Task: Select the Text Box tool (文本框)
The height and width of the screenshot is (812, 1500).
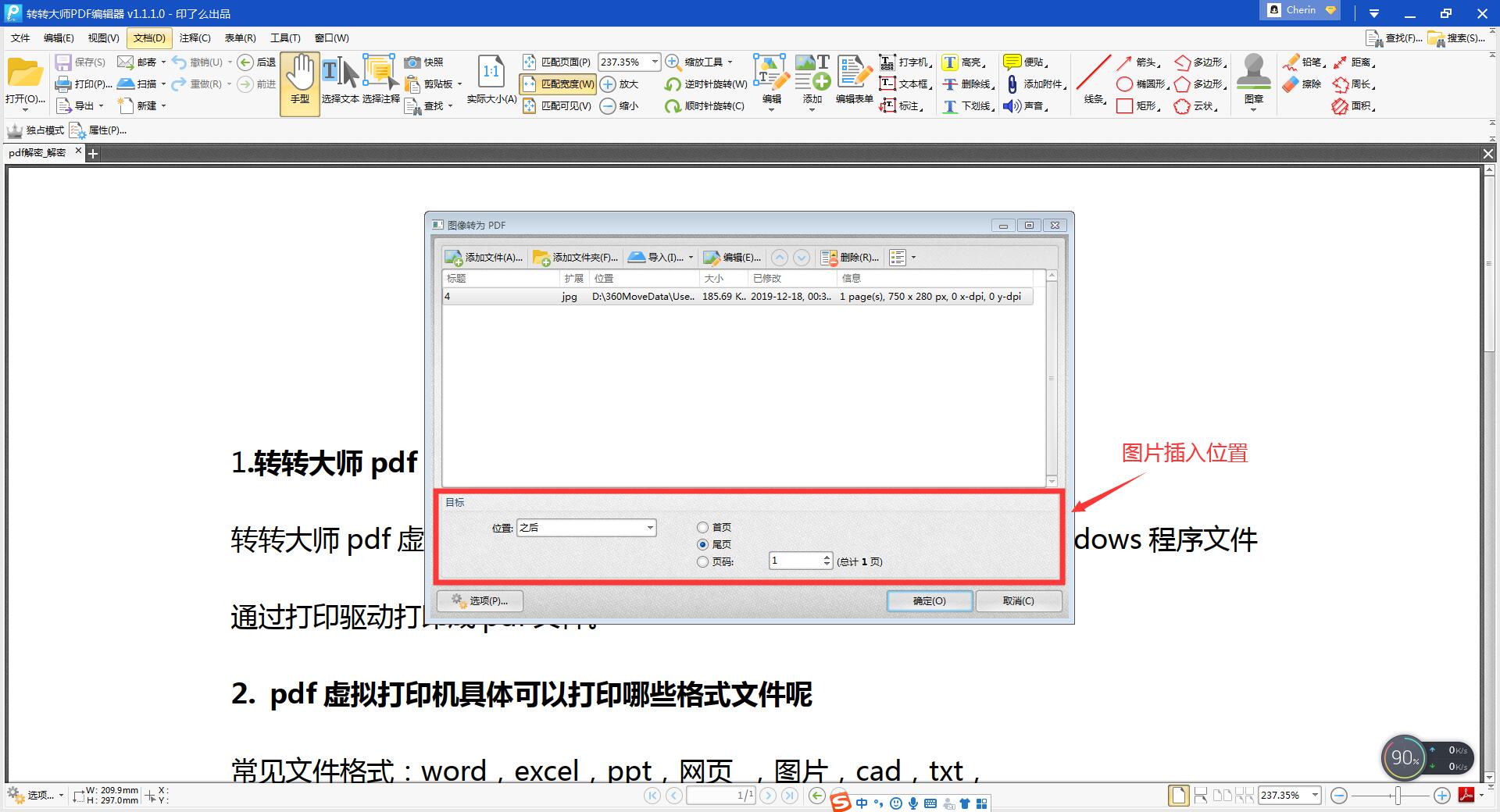Action: (905, 84)
